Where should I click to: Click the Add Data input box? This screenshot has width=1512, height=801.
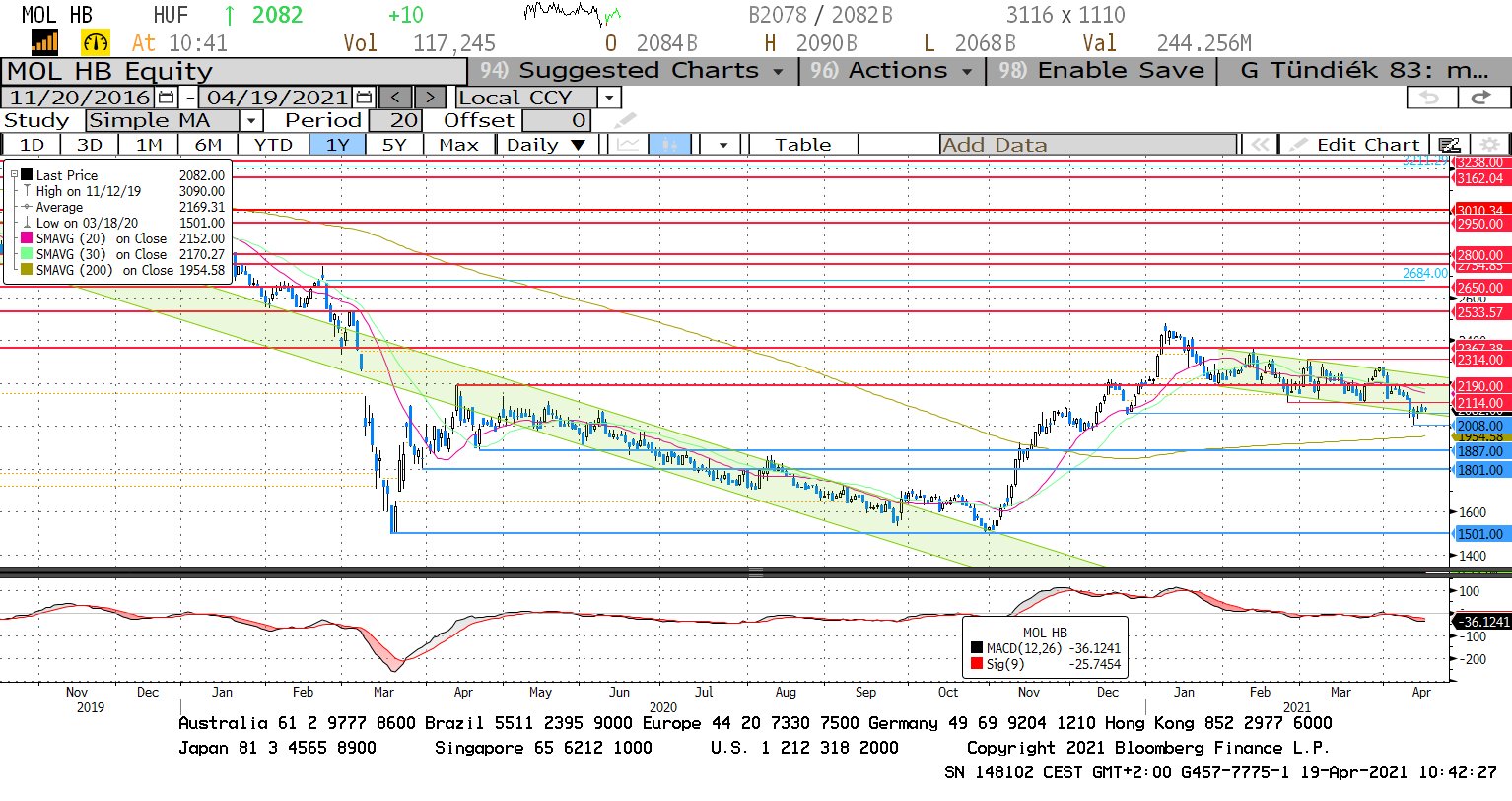(x=1088, y=145)
